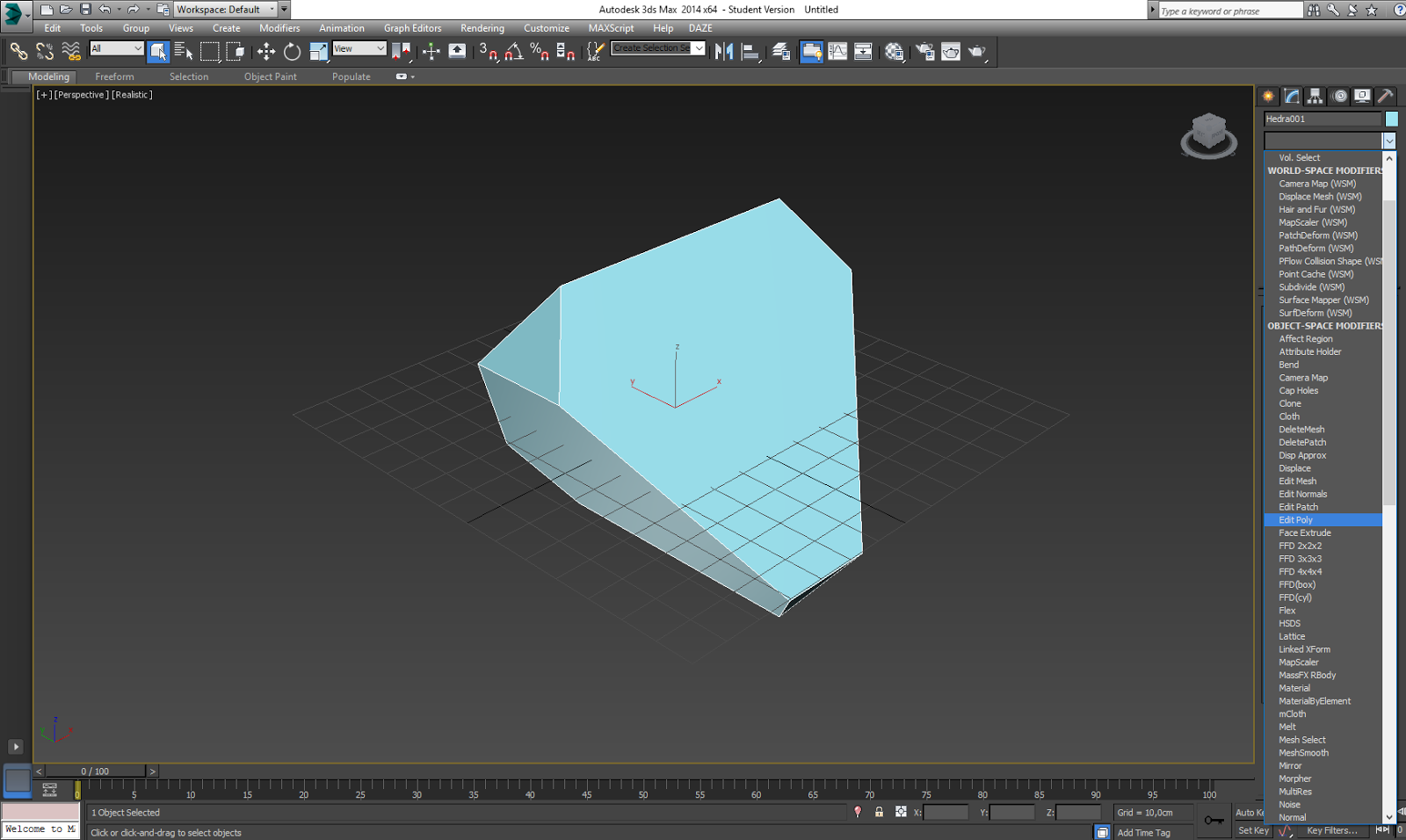The image size is (1406, 840).
Task: Open the Layer Manager
Action: click(x=781, y=52)
